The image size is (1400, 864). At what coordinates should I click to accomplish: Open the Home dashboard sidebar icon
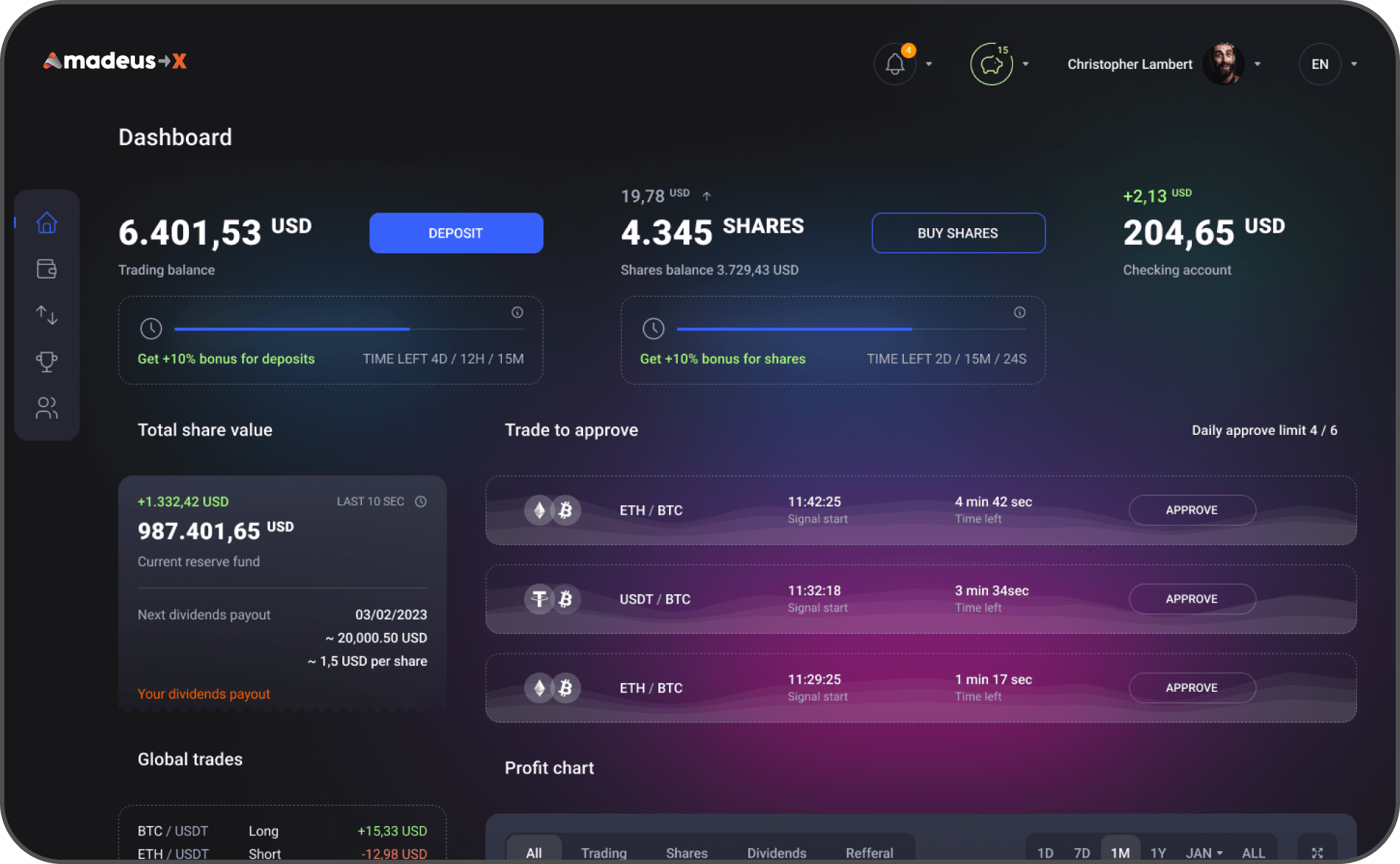pyautogui.click(x=47, y=223)
